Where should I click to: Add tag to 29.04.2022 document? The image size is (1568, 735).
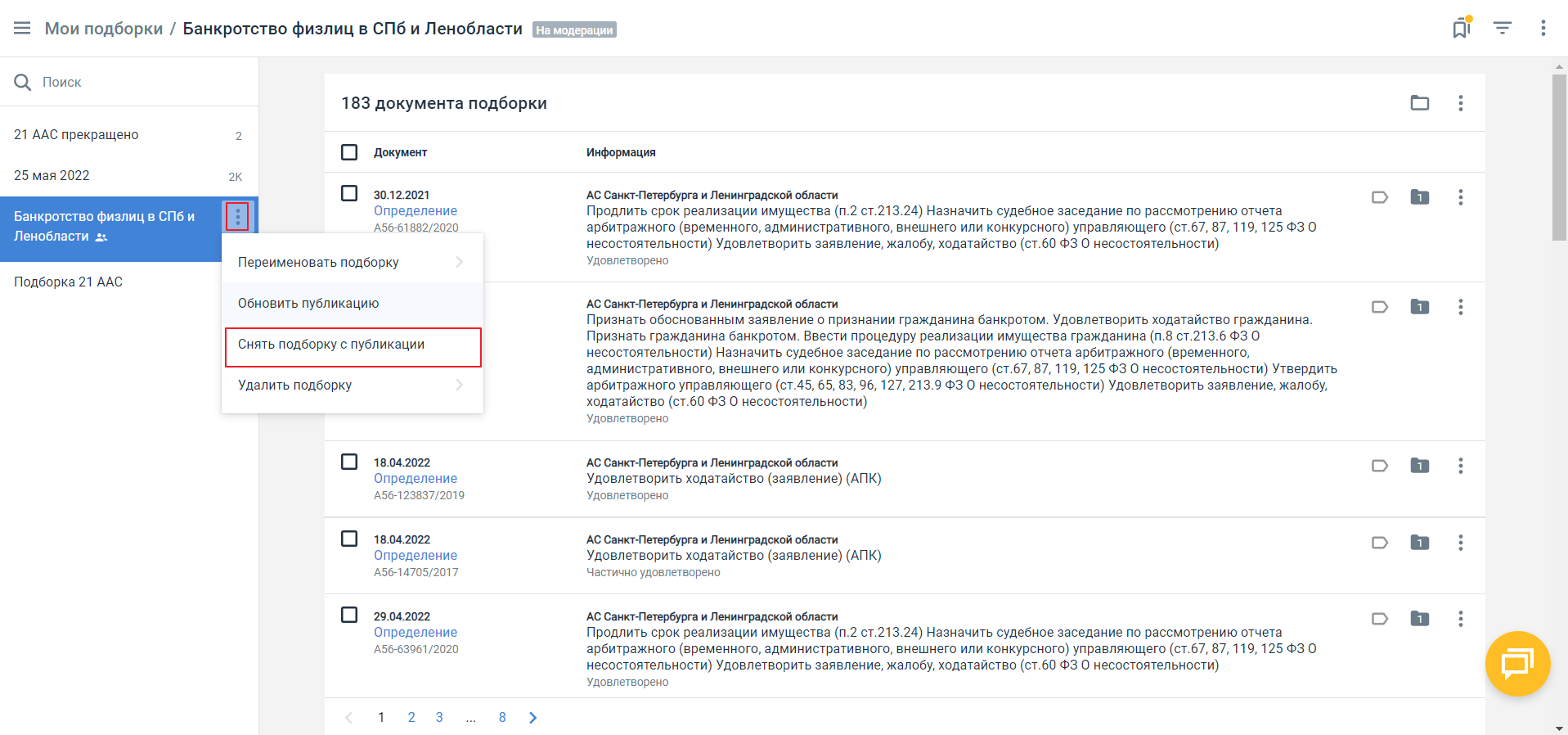pos(1380,619)
